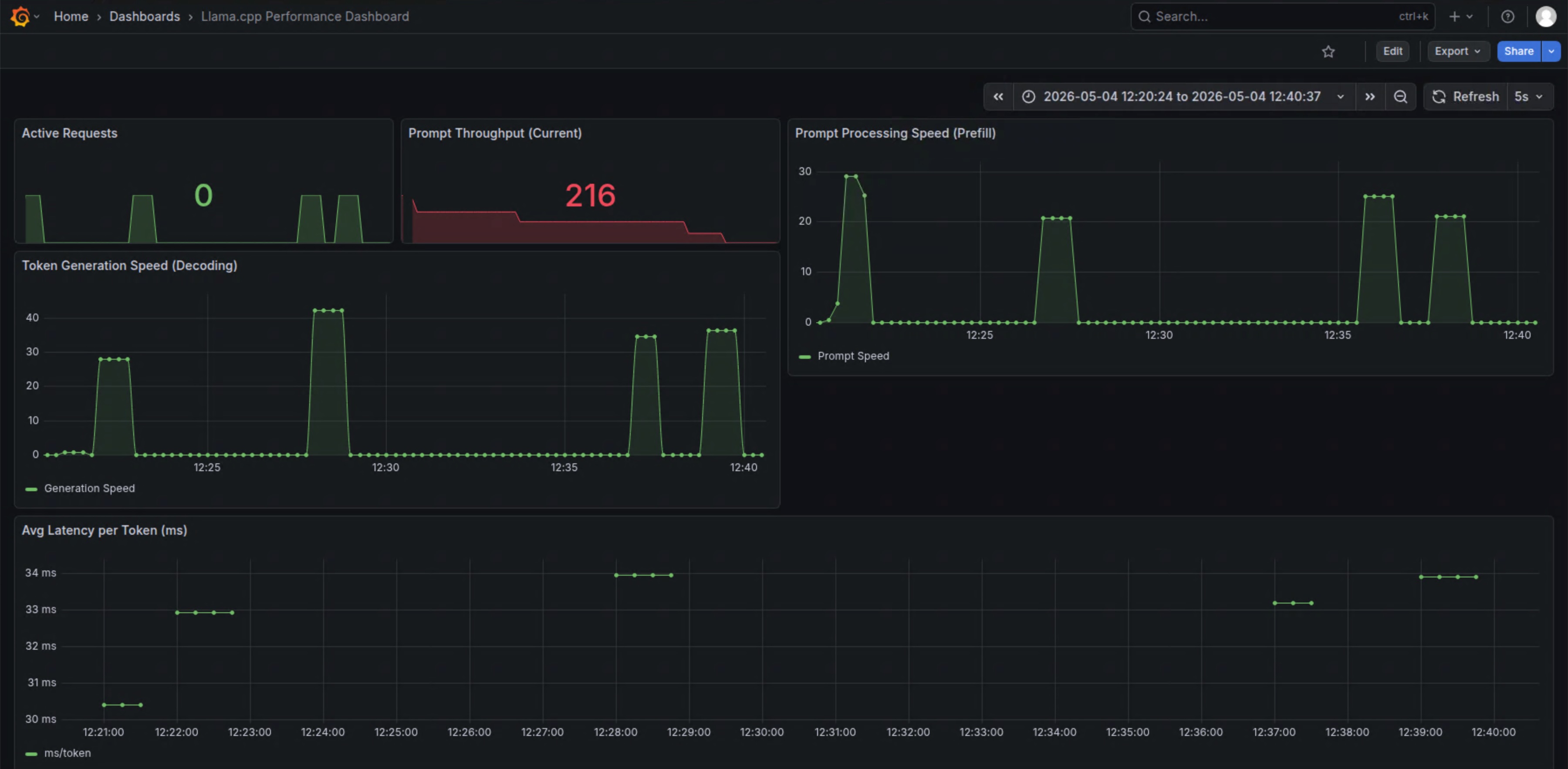Shift time range forward with double-right arrows
Viewport: 1568px width, 769px height.
[1369, 97]
